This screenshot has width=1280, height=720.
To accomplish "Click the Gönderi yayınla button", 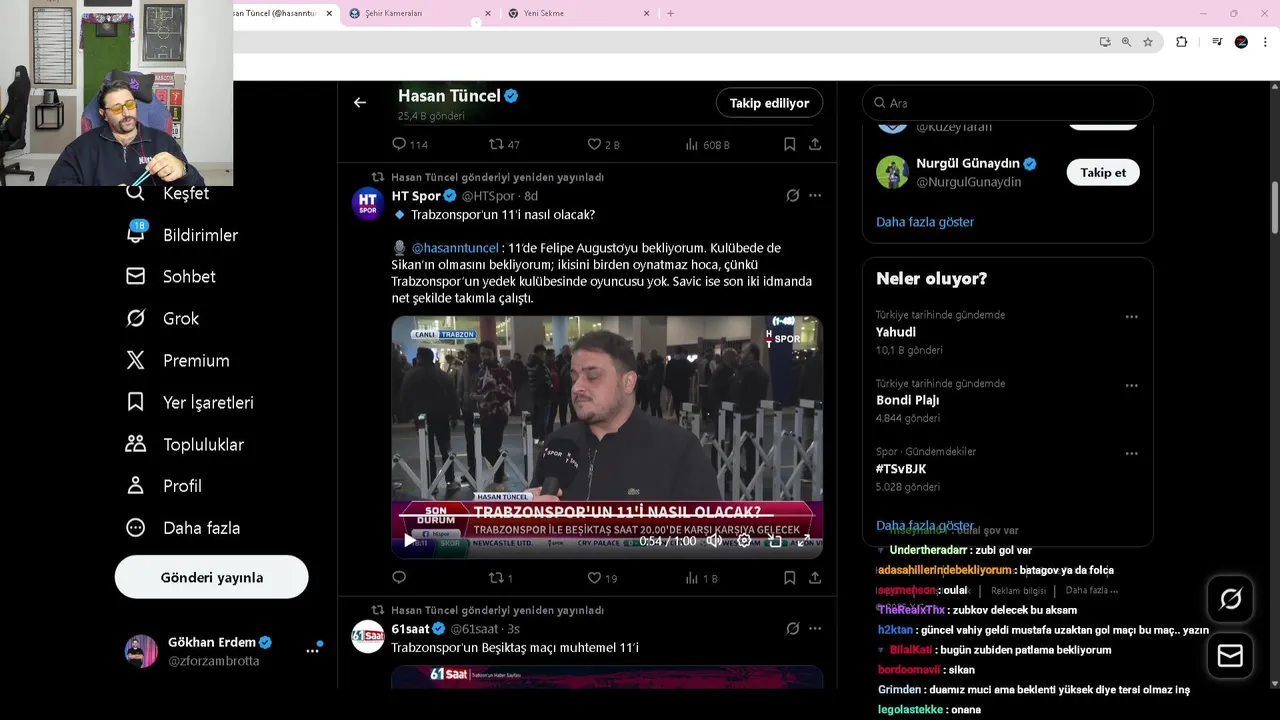I will pyautogui.click(x=212, y=577).
